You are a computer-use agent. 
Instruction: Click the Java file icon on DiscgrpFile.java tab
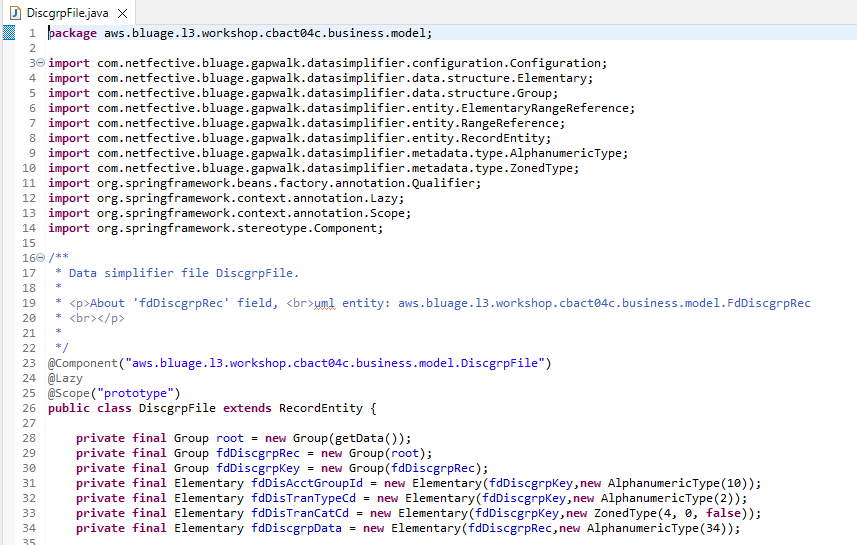coord(14,13)
